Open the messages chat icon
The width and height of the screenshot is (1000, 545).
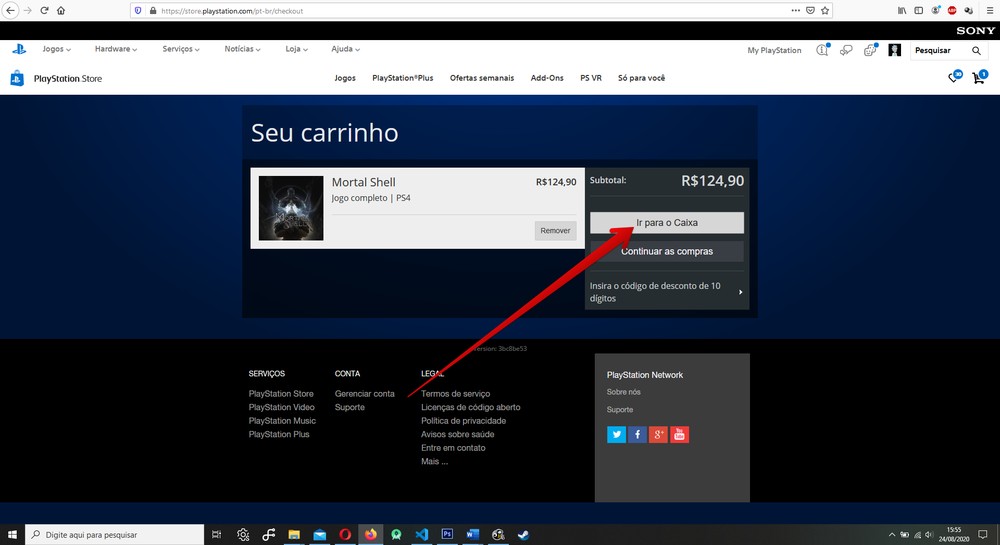click(846, 50)
